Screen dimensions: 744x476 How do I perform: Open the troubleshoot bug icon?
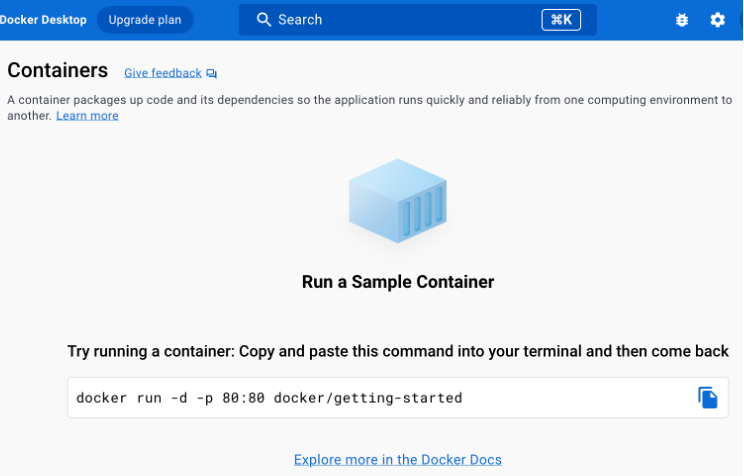[x=682, y=20]
